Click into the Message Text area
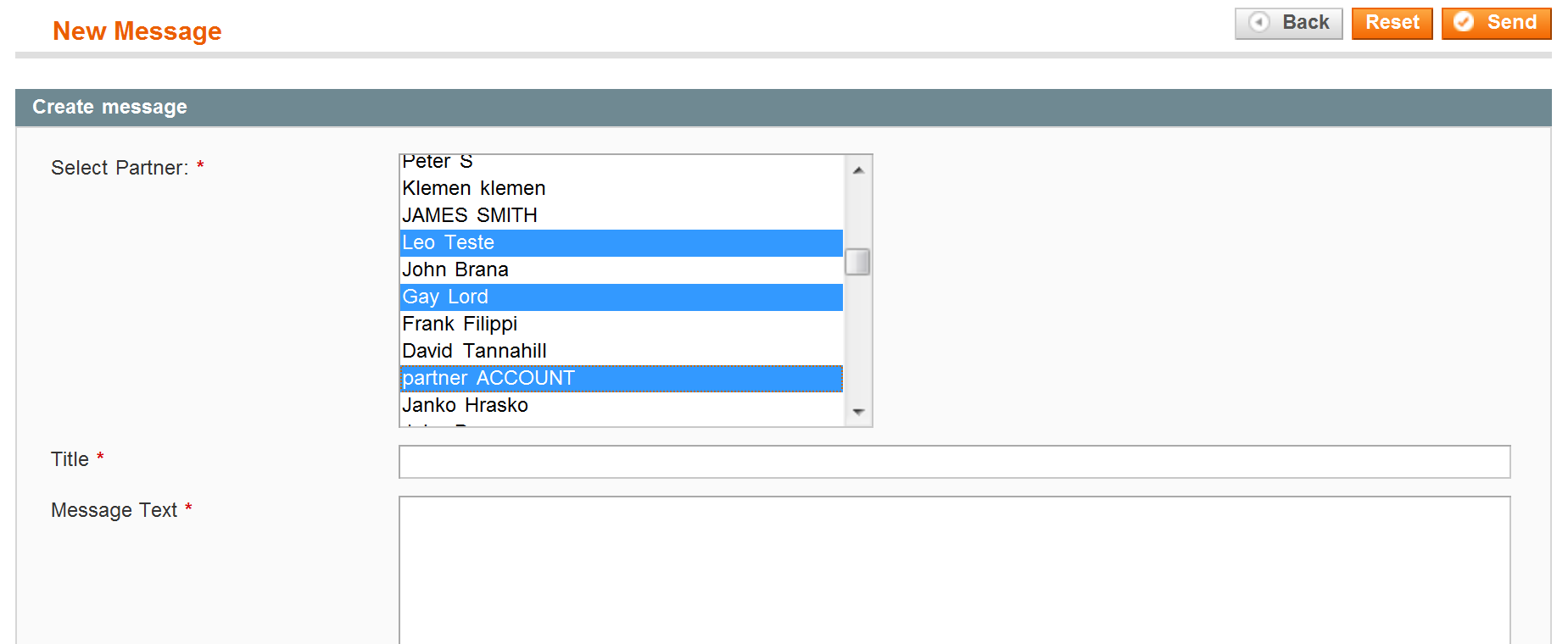 click(954, 569)
